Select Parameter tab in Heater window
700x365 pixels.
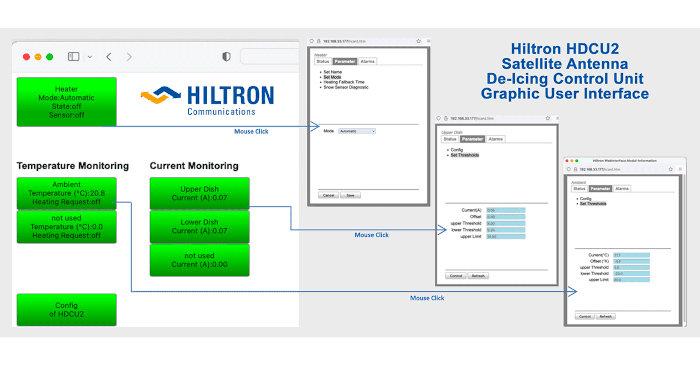point(345,62)
